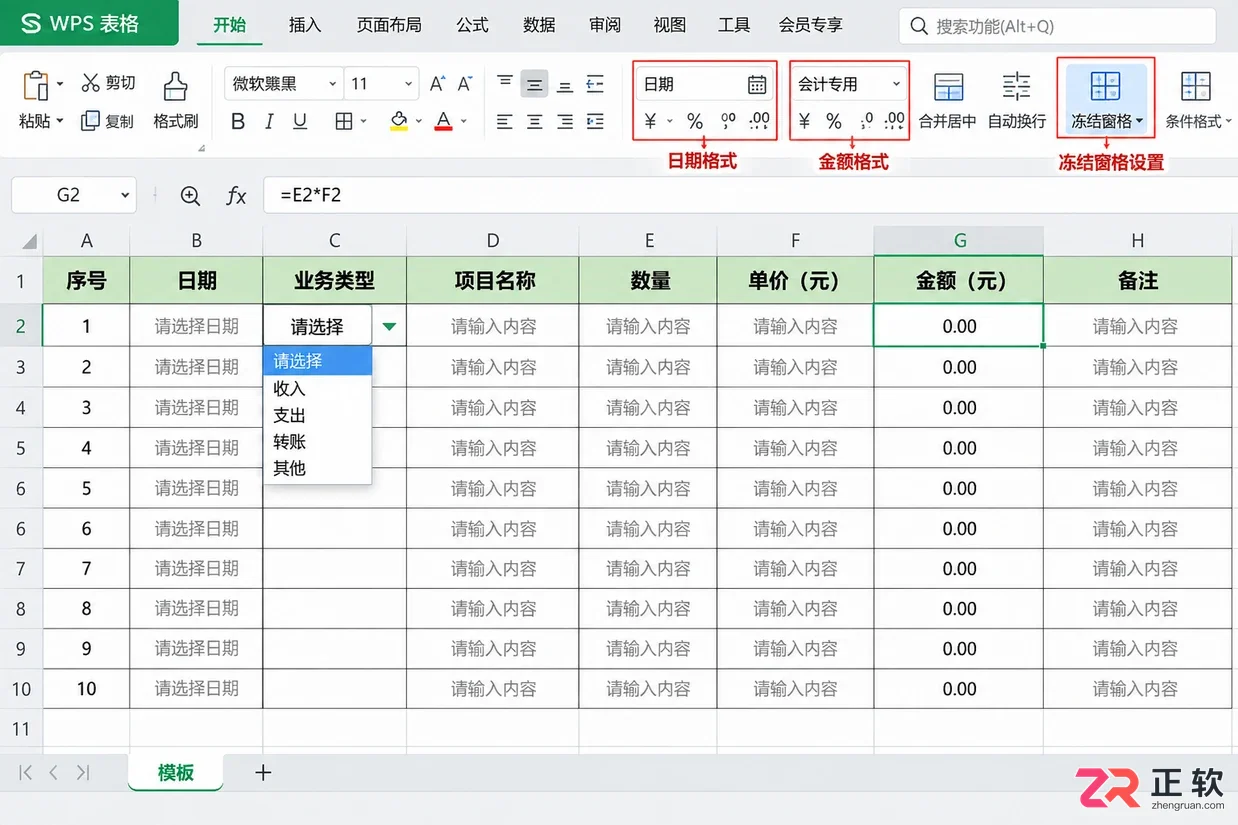The height and width of the screenshot is (825, 1238).
Task: Click the green dropdown arrow in cell C2
Action: 389,326
